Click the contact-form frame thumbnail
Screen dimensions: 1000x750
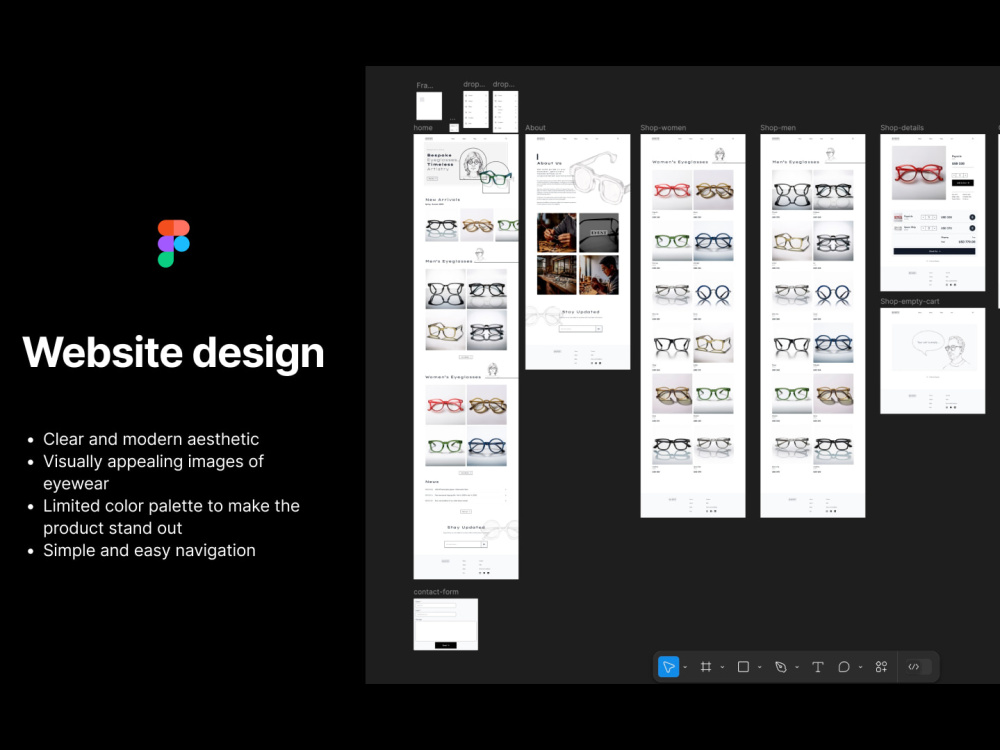point(445,624)
